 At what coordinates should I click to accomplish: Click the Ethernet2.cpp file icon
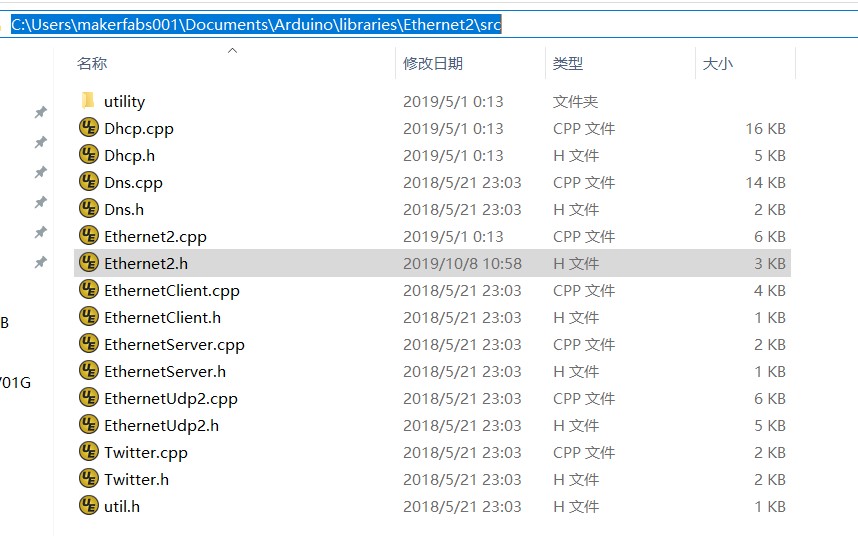click(x=89, y=236)
